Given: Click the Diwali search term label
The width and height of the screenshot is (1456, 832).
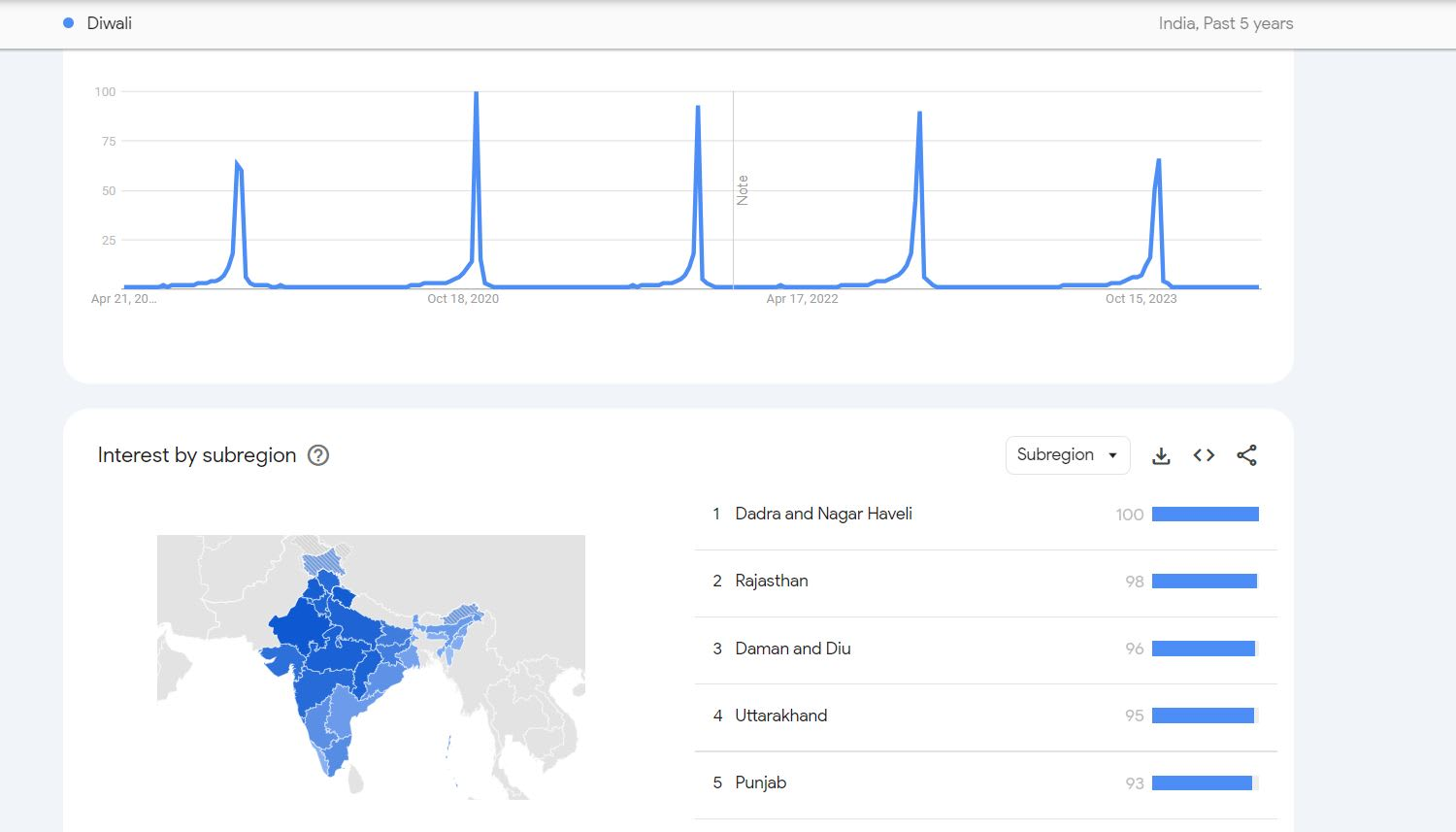Looking at the screenshot, I should (x=110, y=23).
